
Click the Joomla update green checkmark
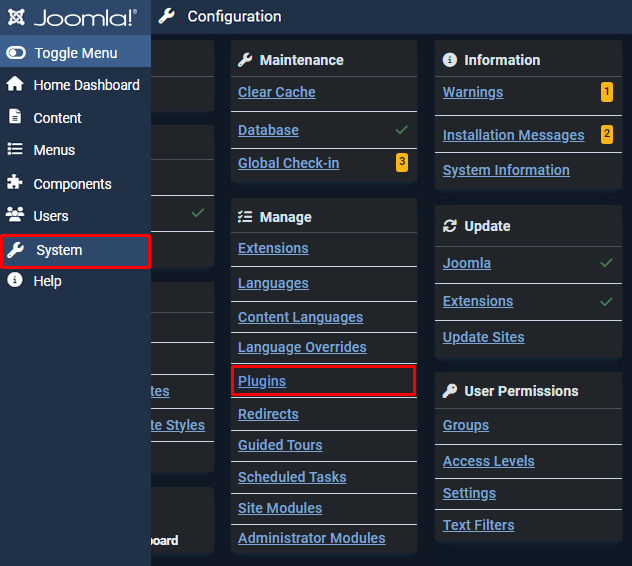coord(606,263)
